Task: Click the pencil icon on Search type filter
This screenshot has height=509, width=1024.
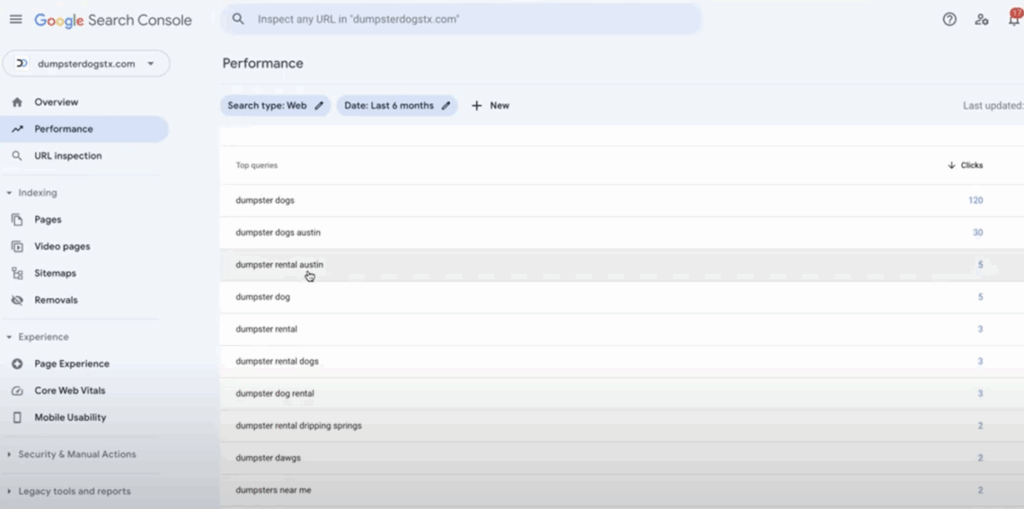Action: pyautogui.click(x=319, y=105)
